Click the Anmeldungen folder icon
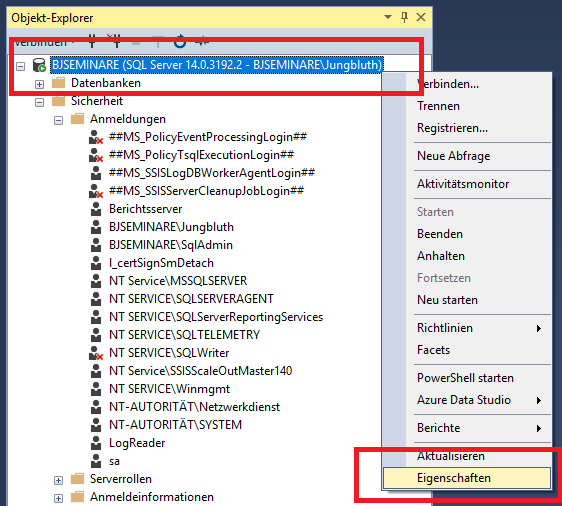562x506 pixels. [77, 119]
